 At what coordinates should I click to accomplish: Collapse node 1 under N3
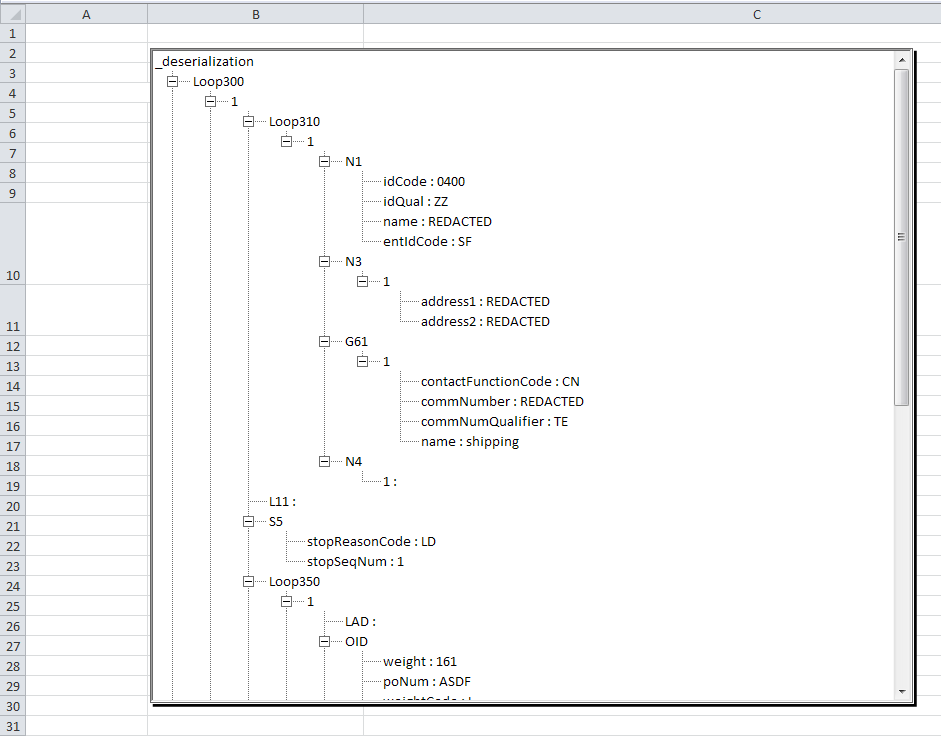click(x=362, y=281)
